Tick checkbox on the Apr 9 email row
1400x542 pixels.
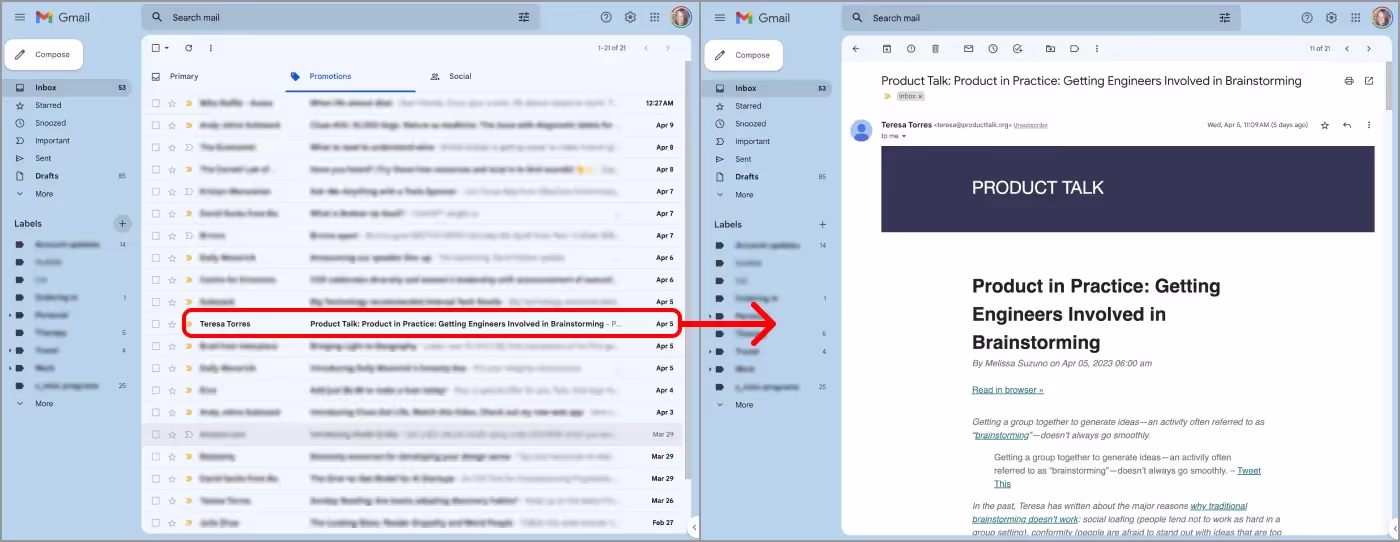(x=155, y=125)
